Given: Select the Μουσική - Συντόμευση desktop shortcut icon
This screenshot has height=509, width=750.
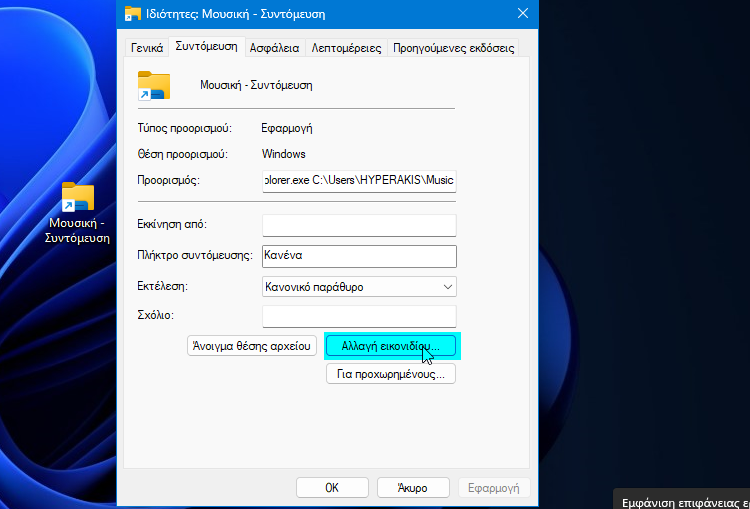Looking at the screenshot, I should pyautogui.click(x=77, y=213).
